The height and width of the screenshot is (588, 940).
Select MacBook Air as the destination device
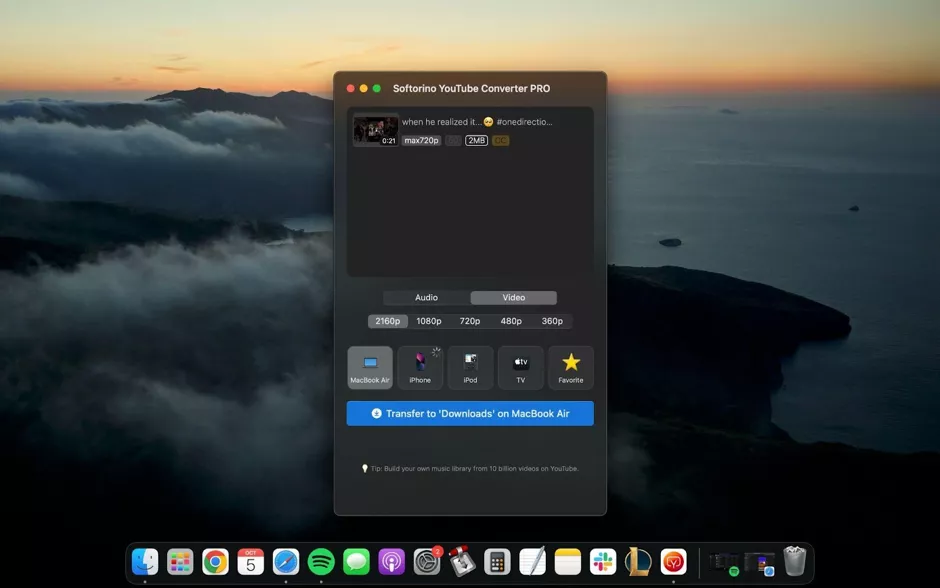(370, 367)
